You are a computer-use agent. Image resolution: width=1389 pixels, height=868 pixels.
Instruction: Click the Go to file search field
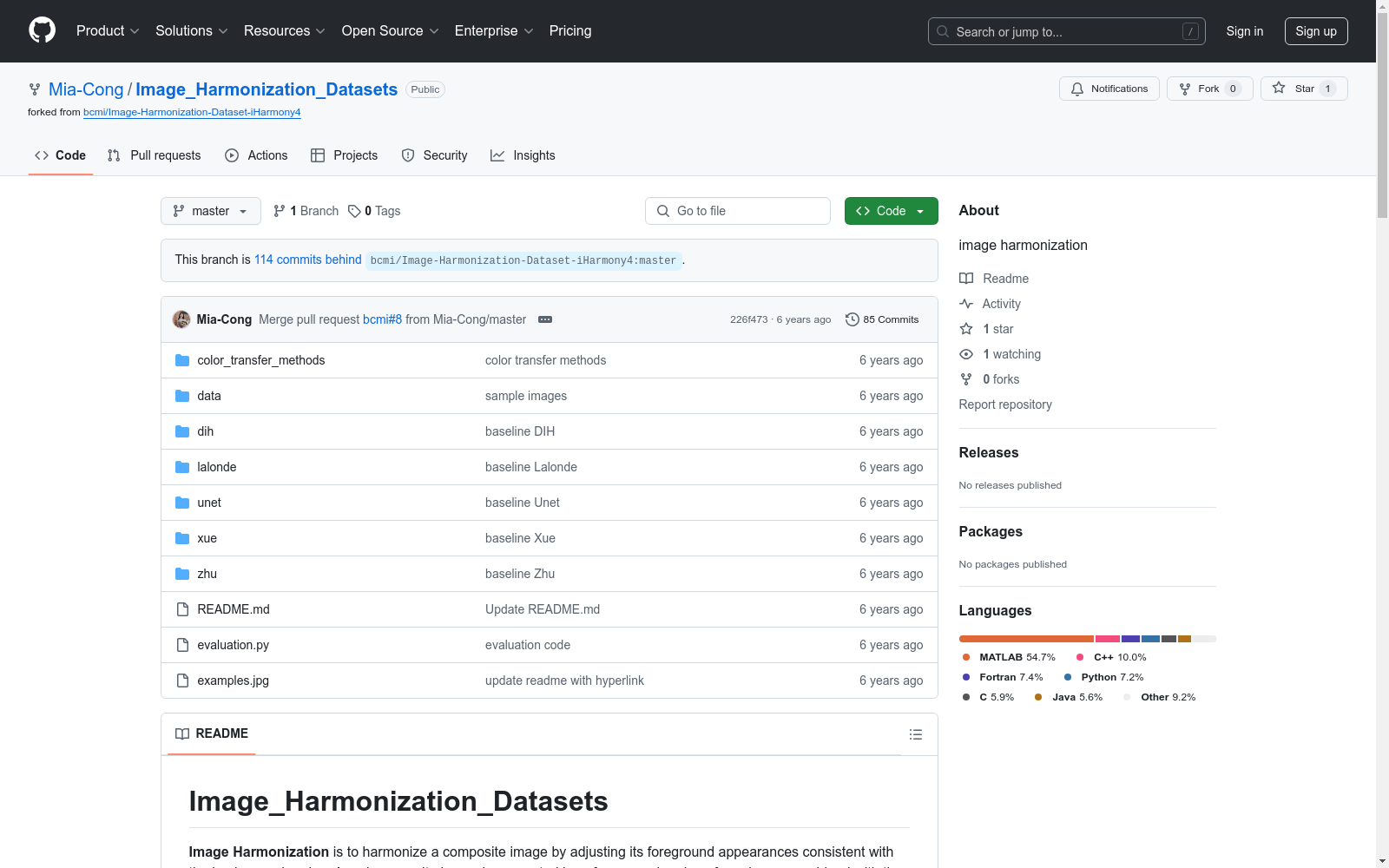[738, 211]
